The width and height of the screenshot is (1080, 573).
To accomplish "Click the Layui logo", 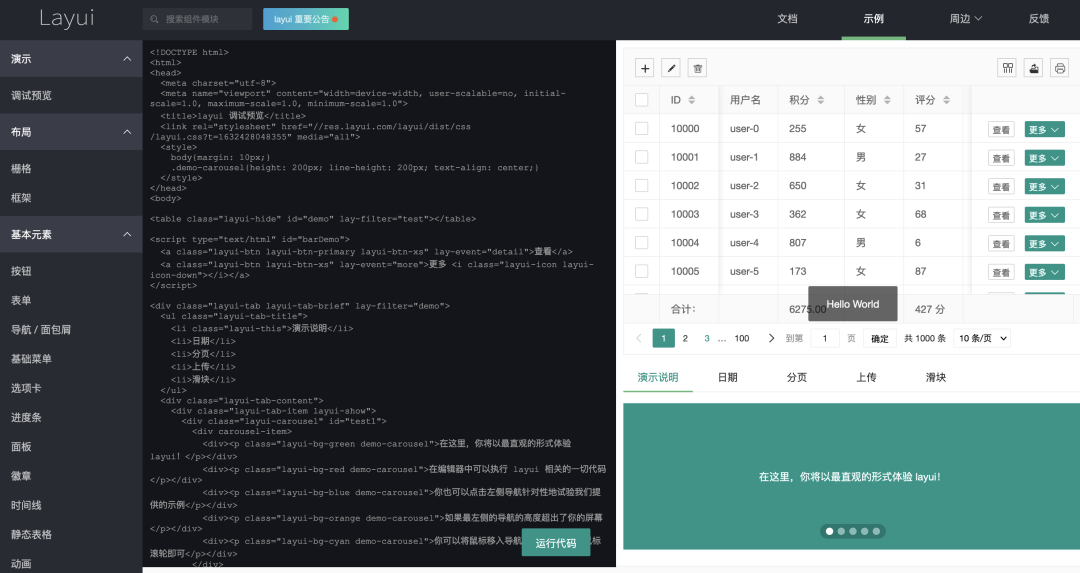I will click(67, 19).
